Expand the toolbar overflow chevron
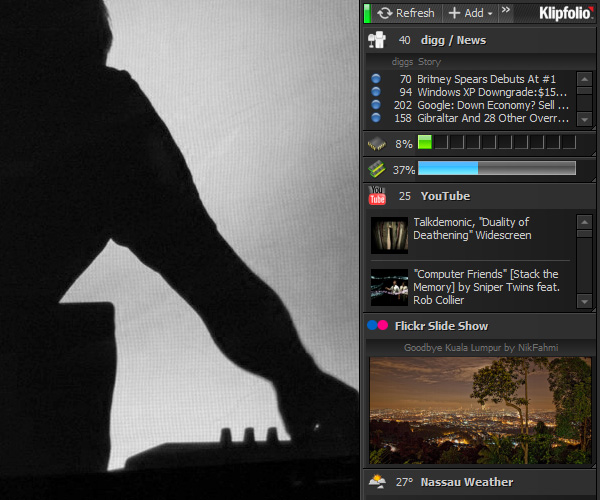This screenshot has width=600, height=500. tap(506, 10)
